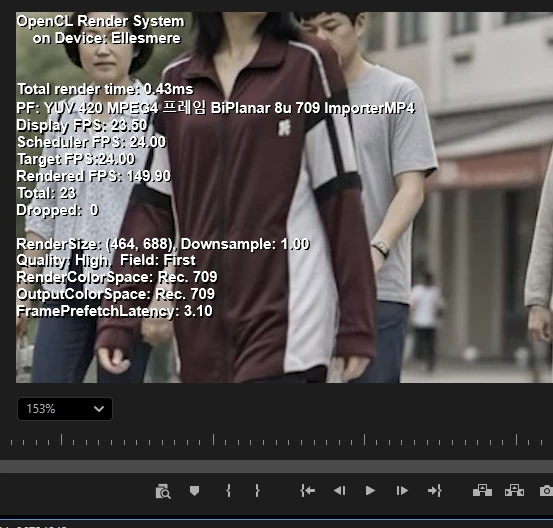
Task: Click the 'OpenCL Render System' heading text
Action: click(x=100, y=21)
